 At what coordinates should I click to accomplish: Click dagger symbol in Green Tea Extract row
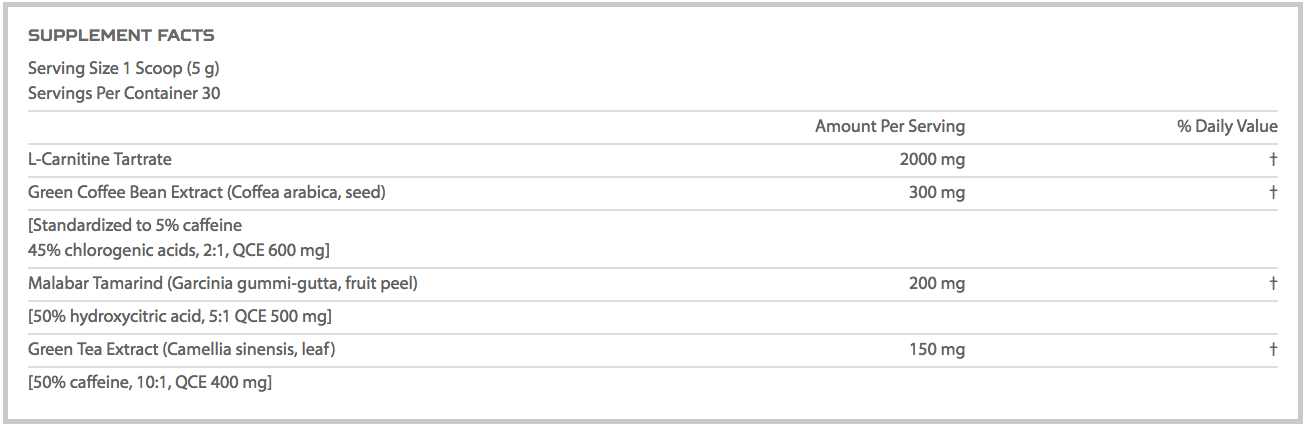click(1273, 349)
